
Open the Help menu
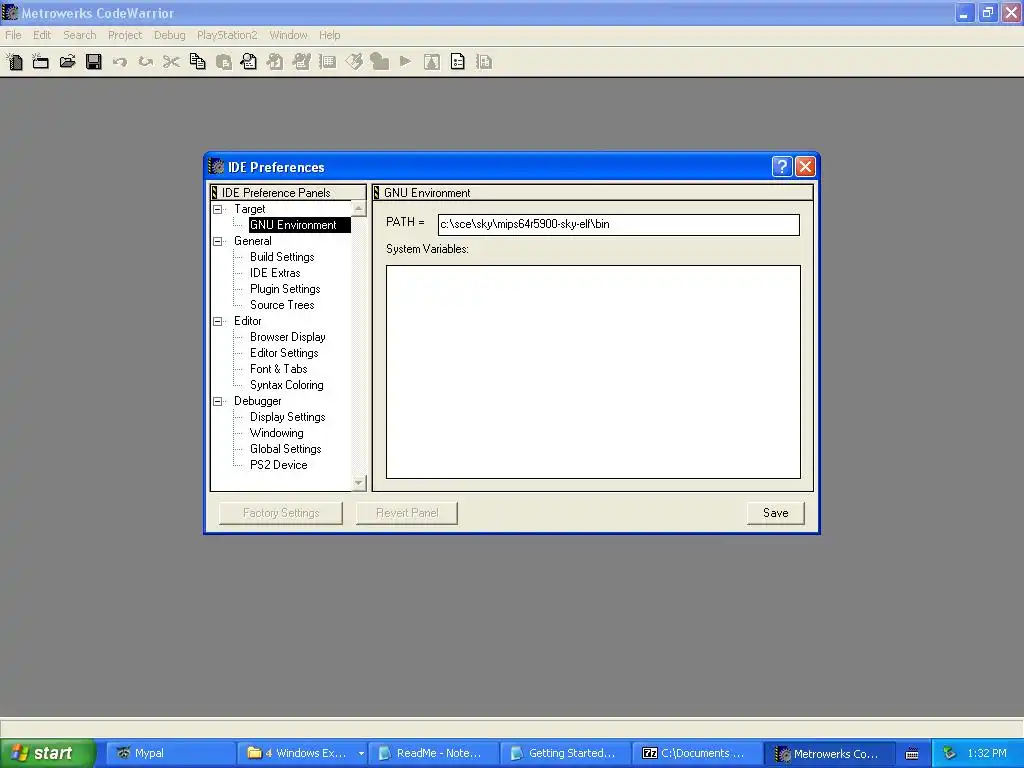point(329,35)
